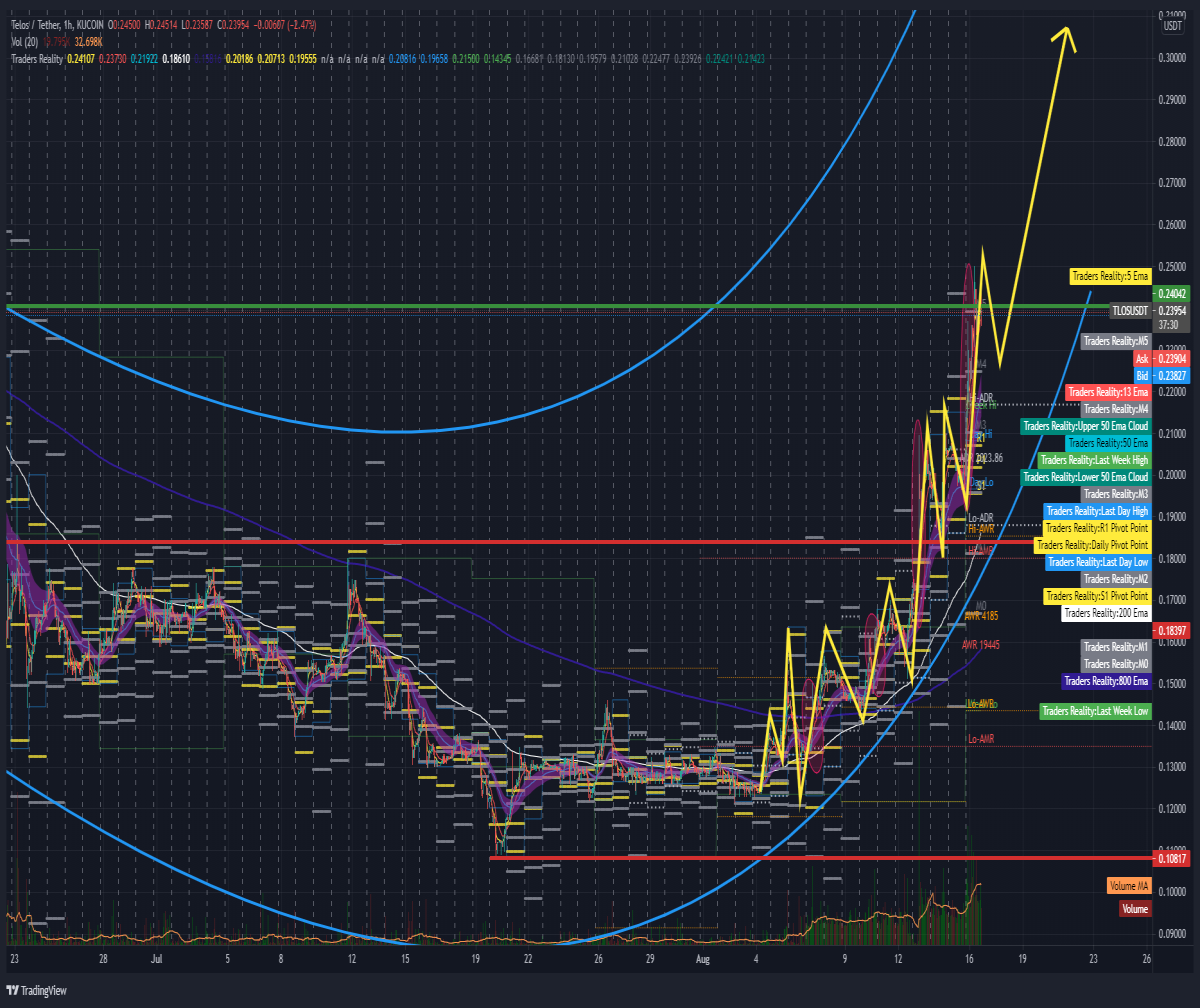Select the Bid price label
This screenshot has width=1200, height=1008.
click(1142, 375)
